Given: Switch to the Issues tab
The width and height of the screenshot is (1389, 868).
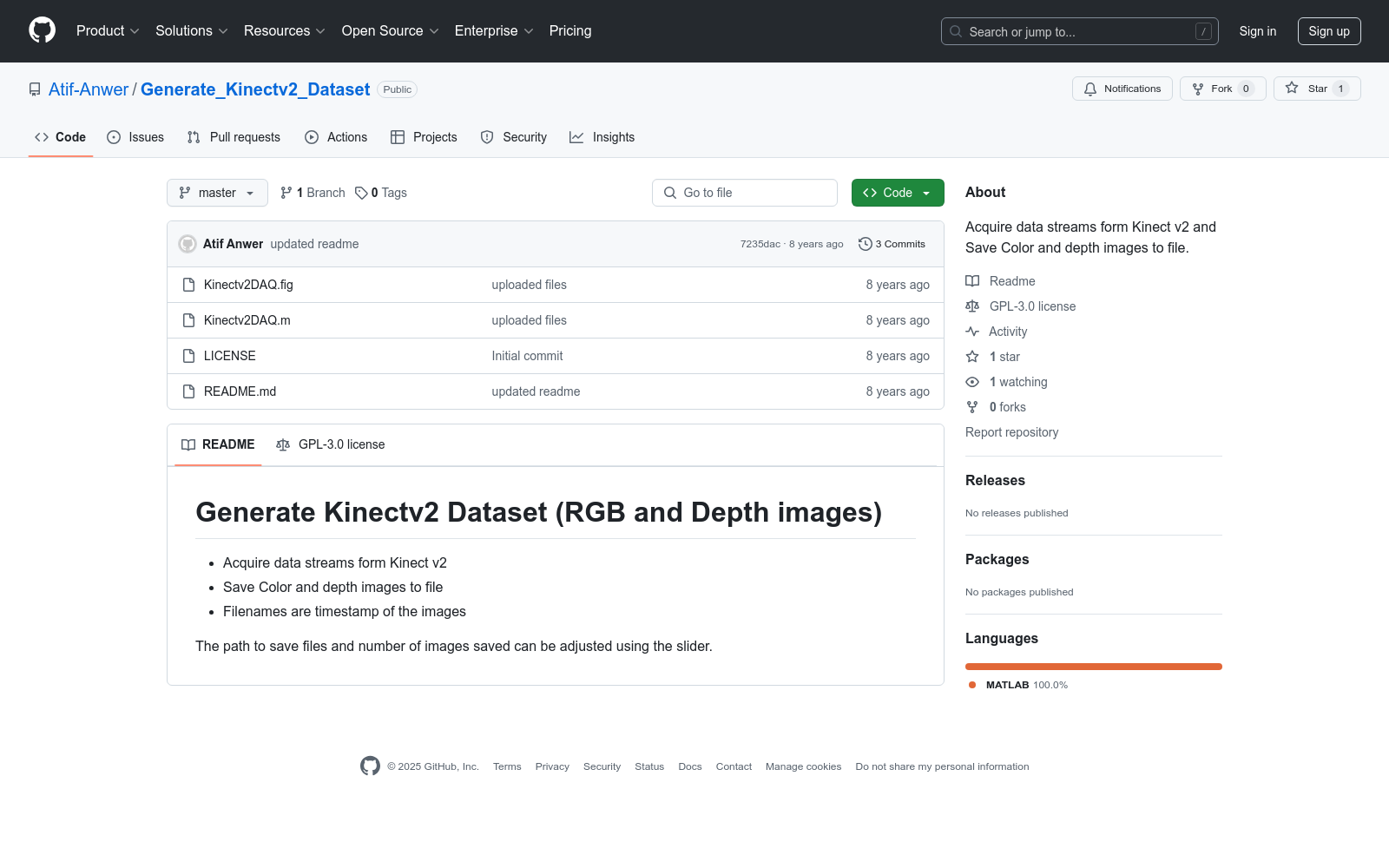Looking at the screenshot, I should tap(135, 137).
